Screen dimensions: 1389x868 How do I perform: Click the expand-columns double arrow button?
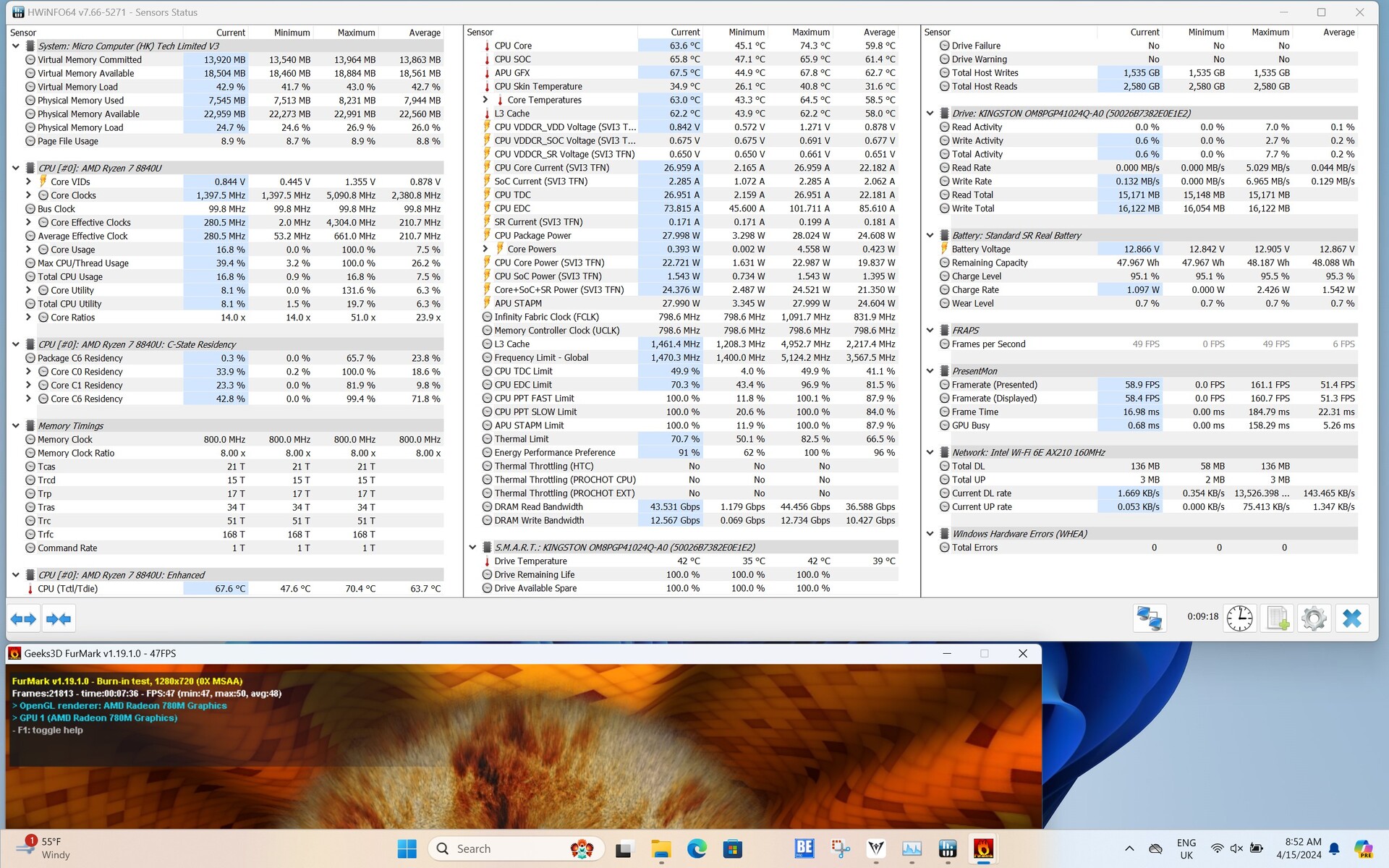click(23, 619)
